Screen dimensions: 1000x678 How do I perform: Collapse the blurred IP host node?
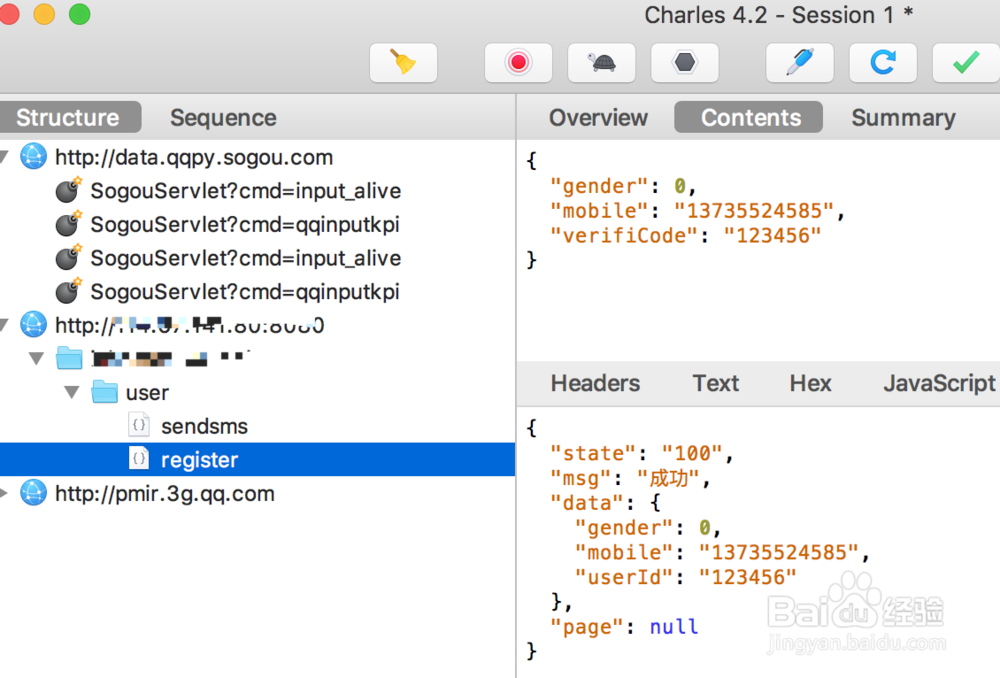tap(4, 325)
